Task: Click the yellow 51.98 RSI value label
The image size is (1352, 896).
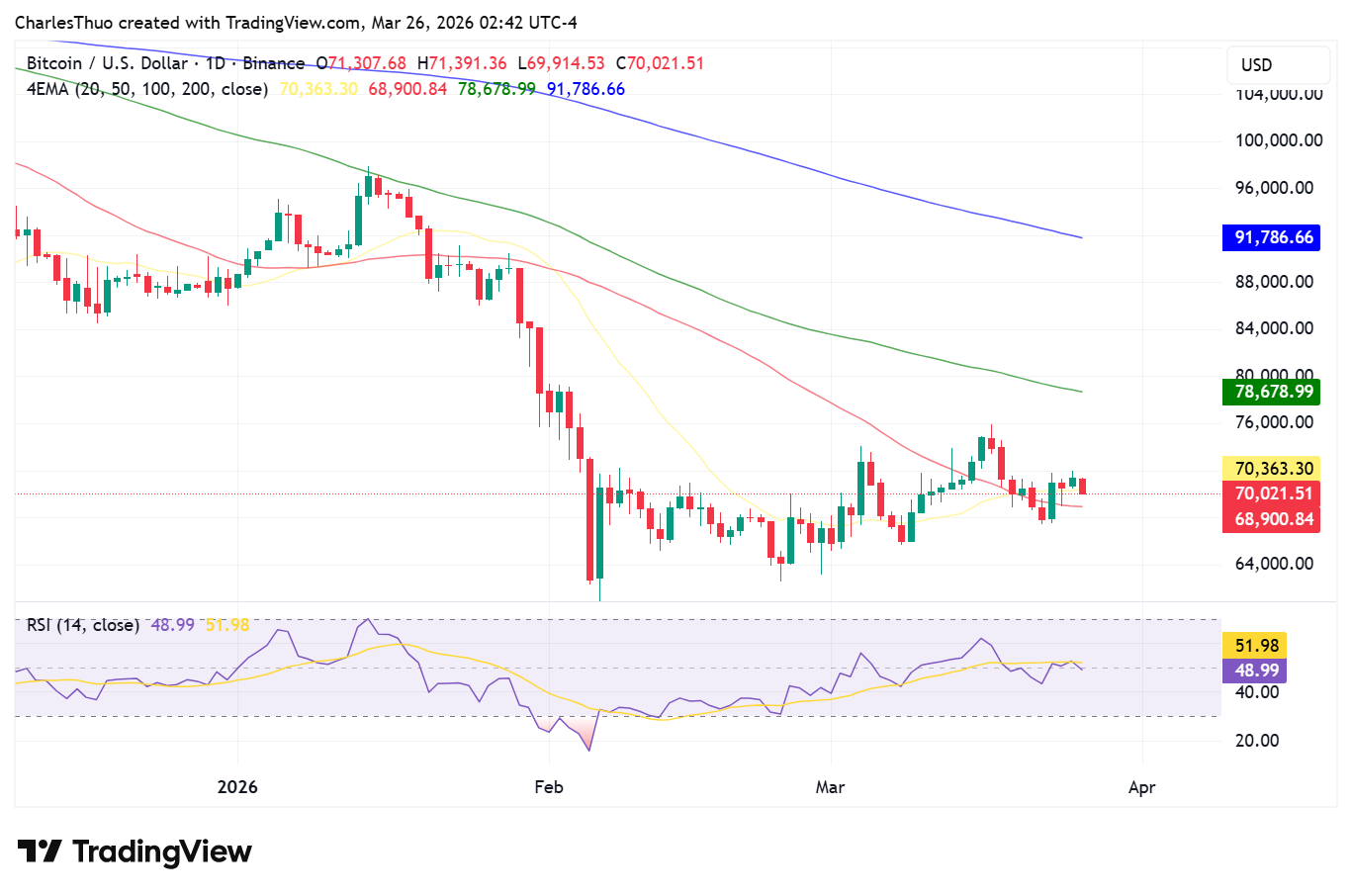Action: click(x=1252, y=645)
